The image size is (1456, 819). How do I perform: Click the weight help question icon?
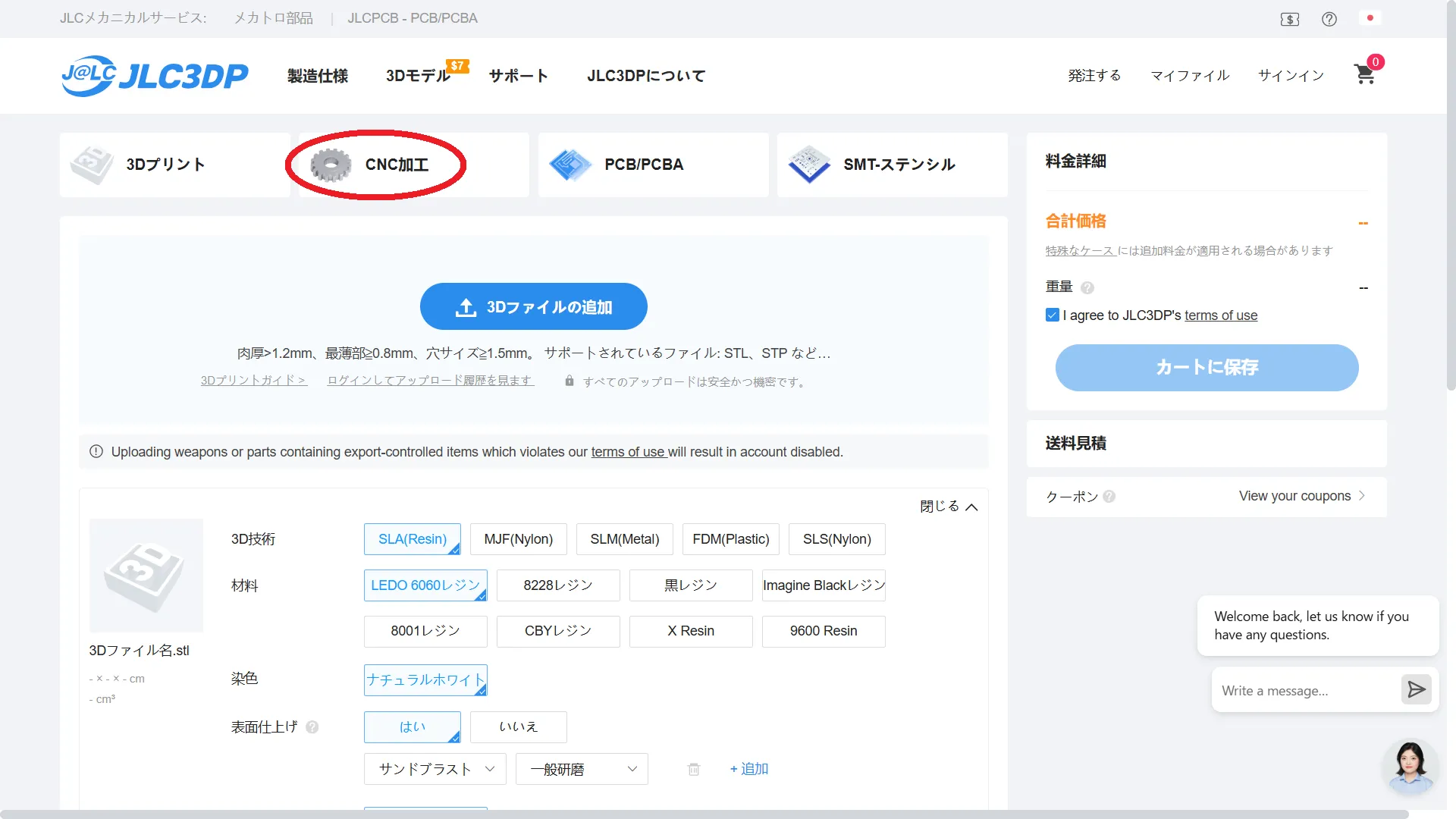tap(1087, 287)
